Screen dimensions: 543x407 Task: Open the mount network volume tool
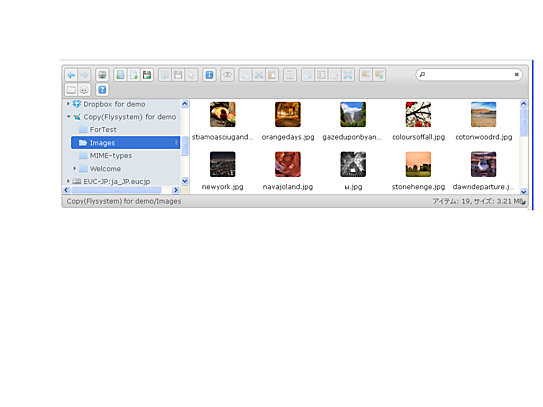point(102,75)
